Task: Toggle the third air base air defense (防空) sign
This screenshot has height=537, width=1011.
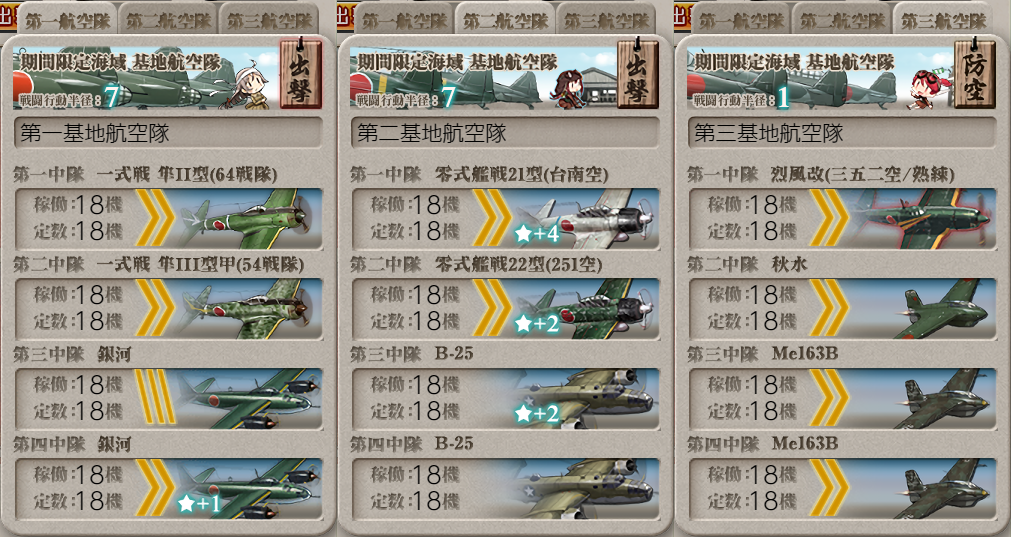Action: 974,74
